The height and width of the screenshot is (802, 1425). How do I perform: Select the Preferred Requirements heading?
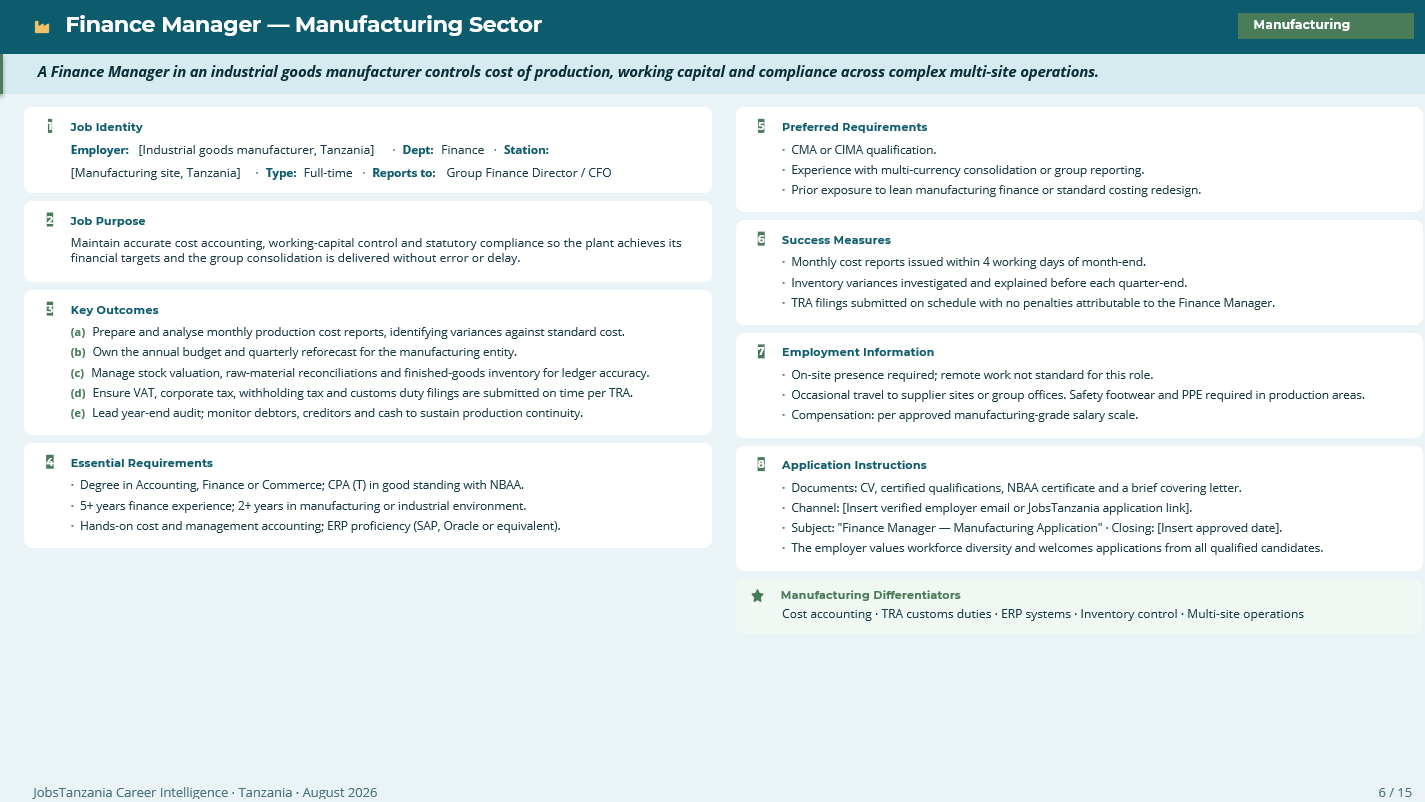[855, 127]
